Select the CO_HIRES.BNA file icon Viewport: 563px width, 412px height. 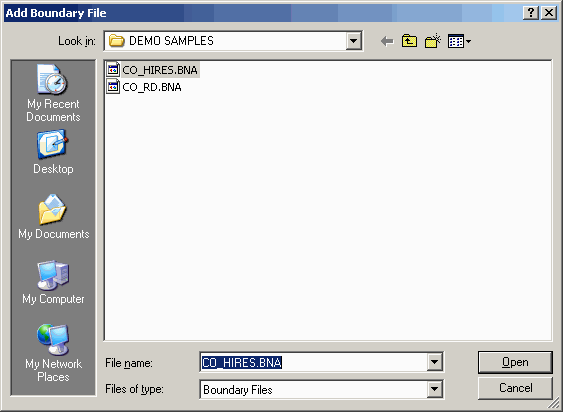[x=113, y=69]
